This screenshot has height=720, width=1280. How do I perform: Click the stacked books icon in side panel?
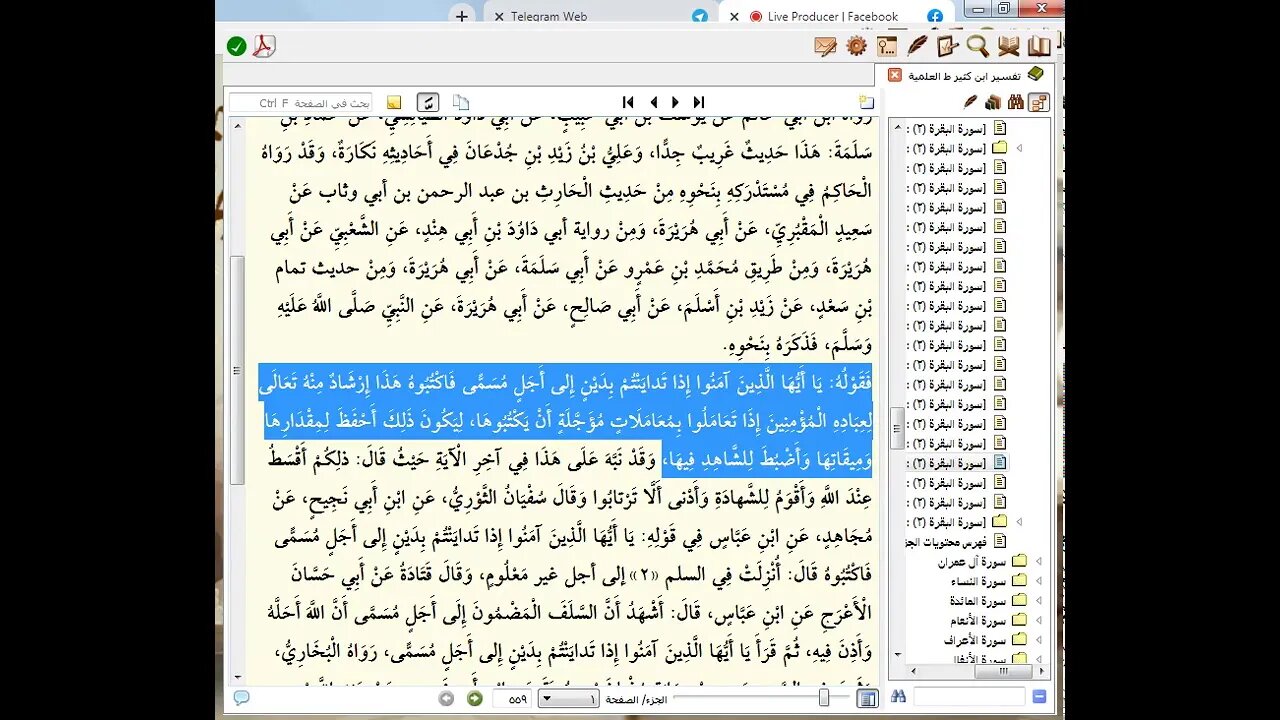click(x=992, y=102)
